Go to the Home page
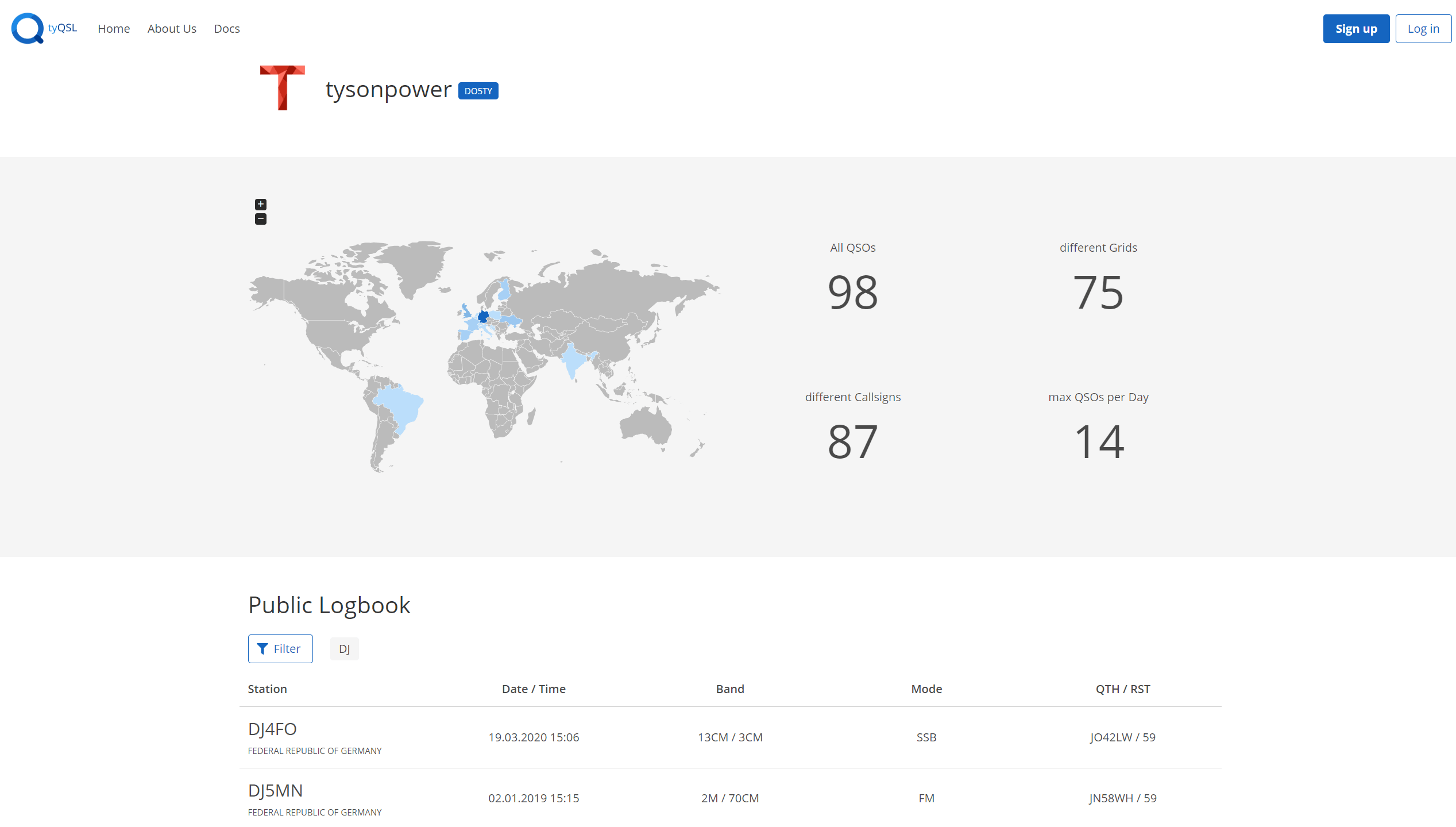 click(114, 29)
